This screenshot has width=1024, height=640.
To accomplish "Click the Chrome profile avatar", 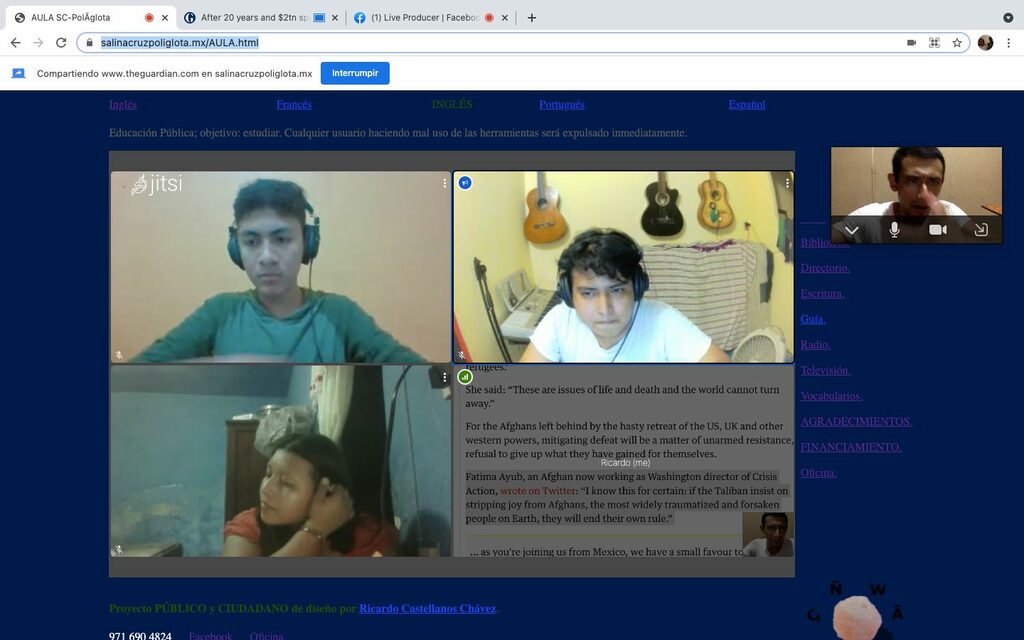I will tap(985, 43).
